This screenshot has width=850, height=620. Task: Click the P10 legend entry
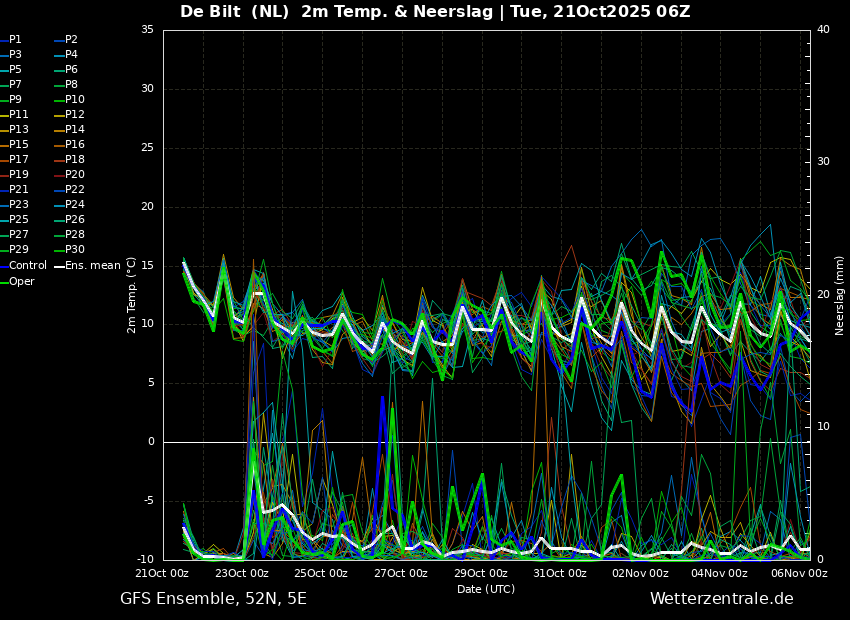pyautogui.click(x=75, y=100)
